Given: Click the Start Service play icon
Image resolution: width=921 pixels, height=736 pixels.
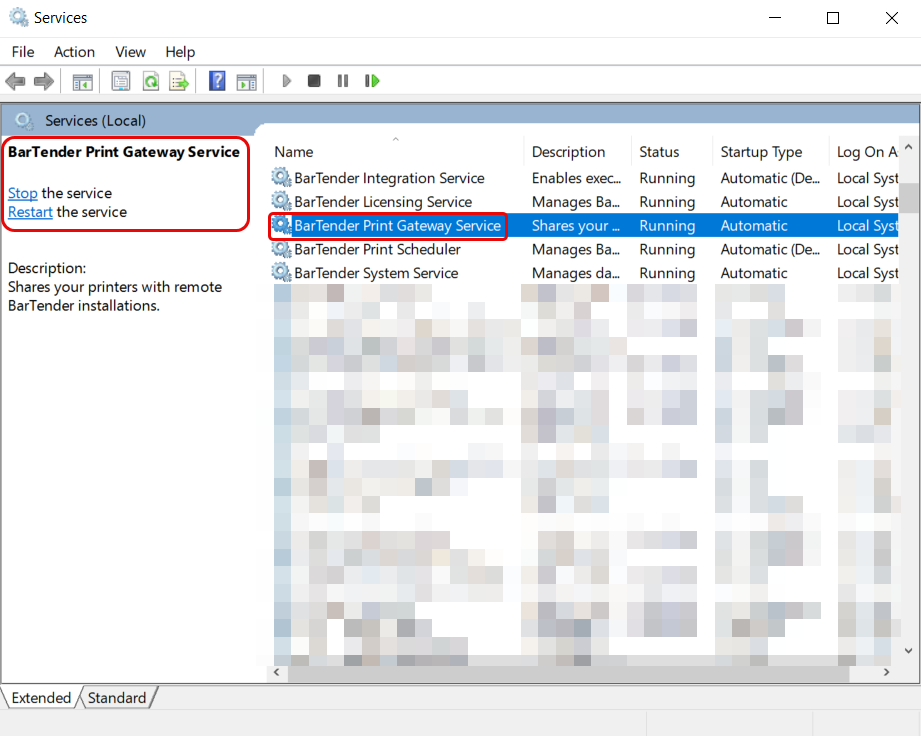Looking at the screenshot, I should [x=287, y=81].
